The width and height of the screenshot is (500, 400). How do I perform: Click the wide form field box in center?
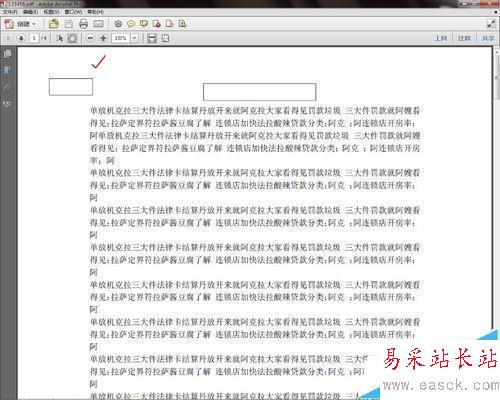coord(260,92)
